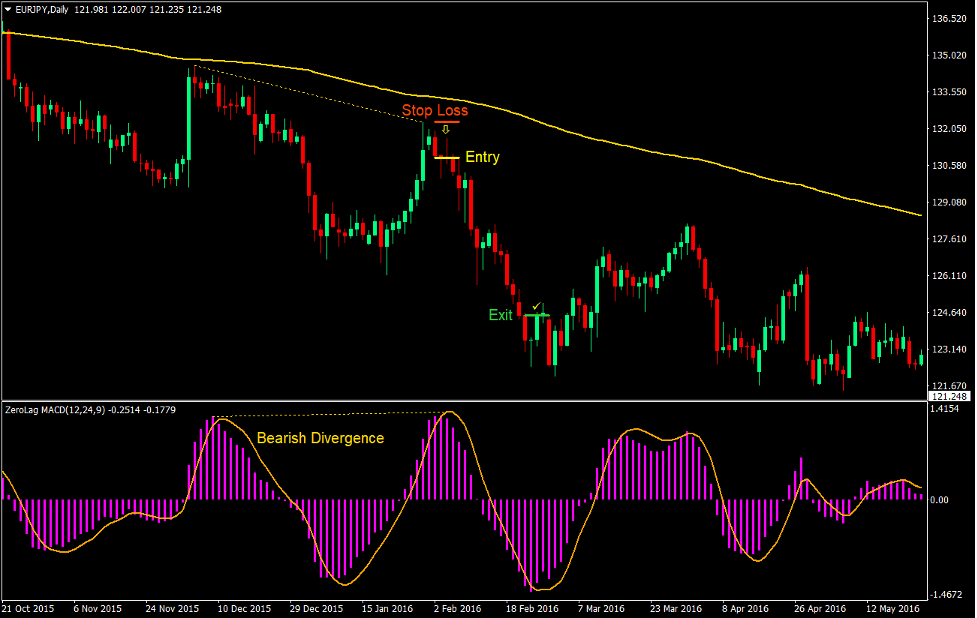
Task: Select the green Exit level line marker
Action: click(x=538, y=317)
